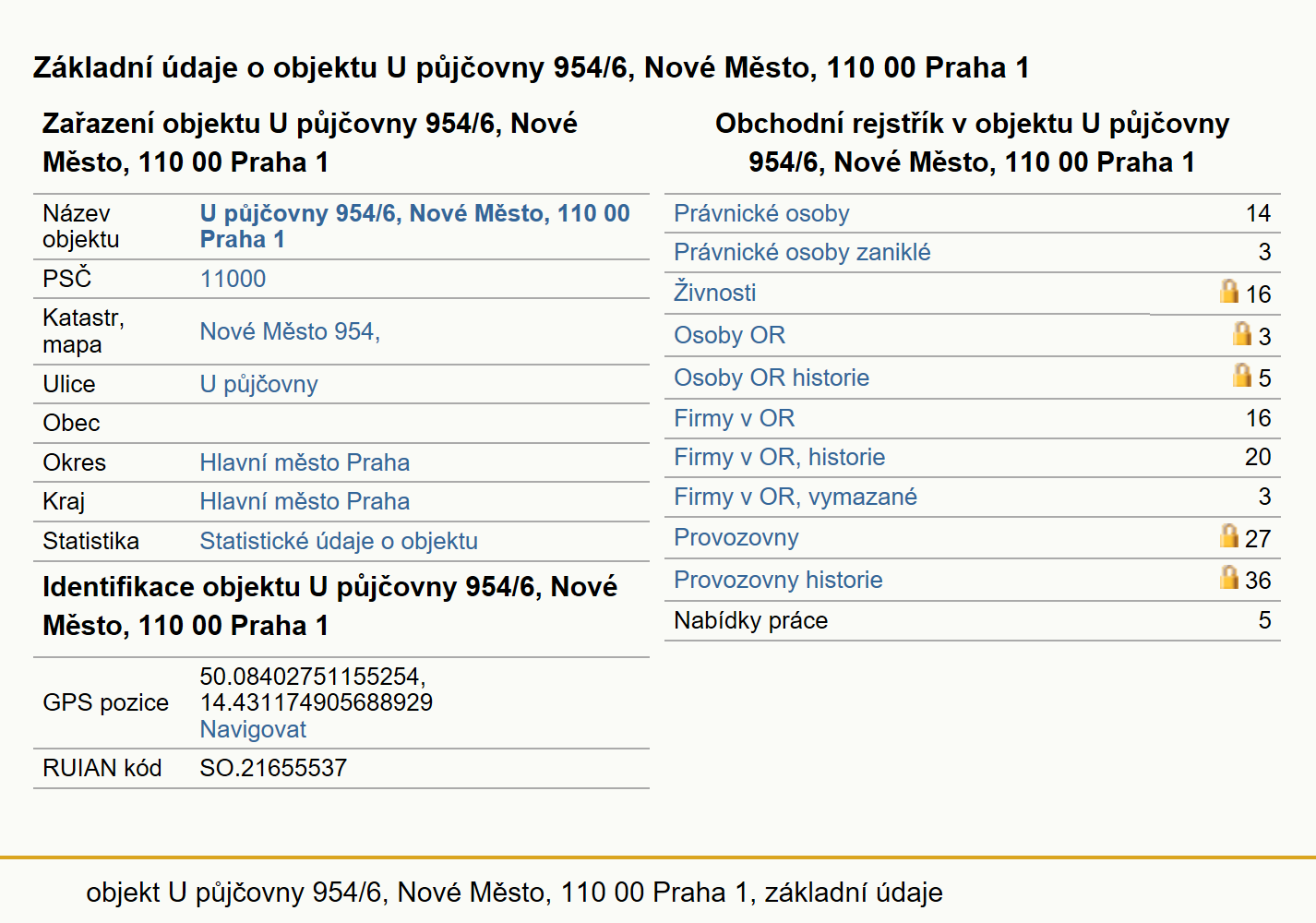Open the Provozovny link

pos(736,537)
